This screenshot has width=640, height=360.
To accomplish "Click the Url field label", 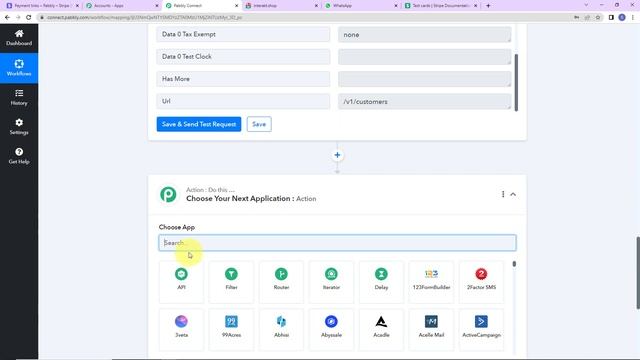I will click(166, 101).
